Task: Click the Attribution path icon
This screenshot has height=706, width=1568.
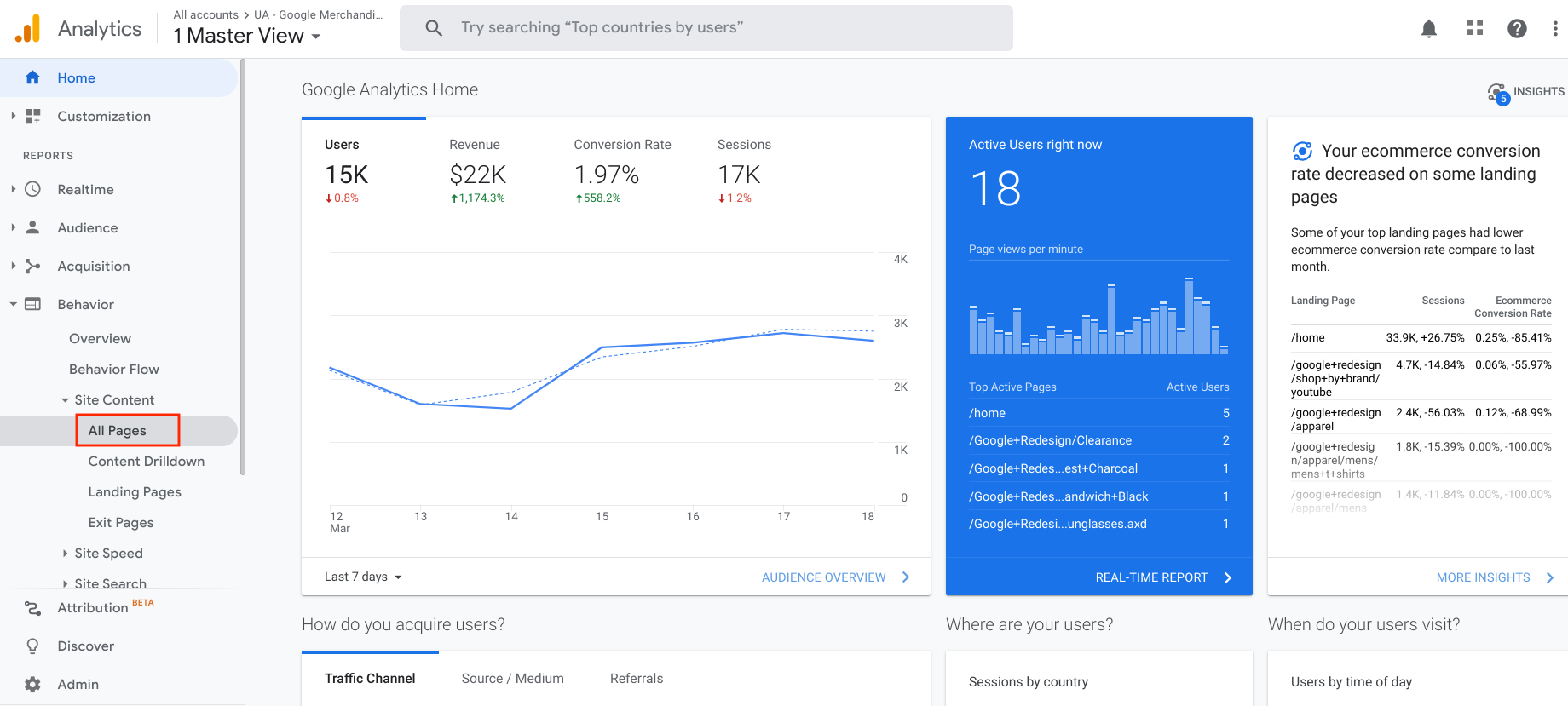Action: 32,608
